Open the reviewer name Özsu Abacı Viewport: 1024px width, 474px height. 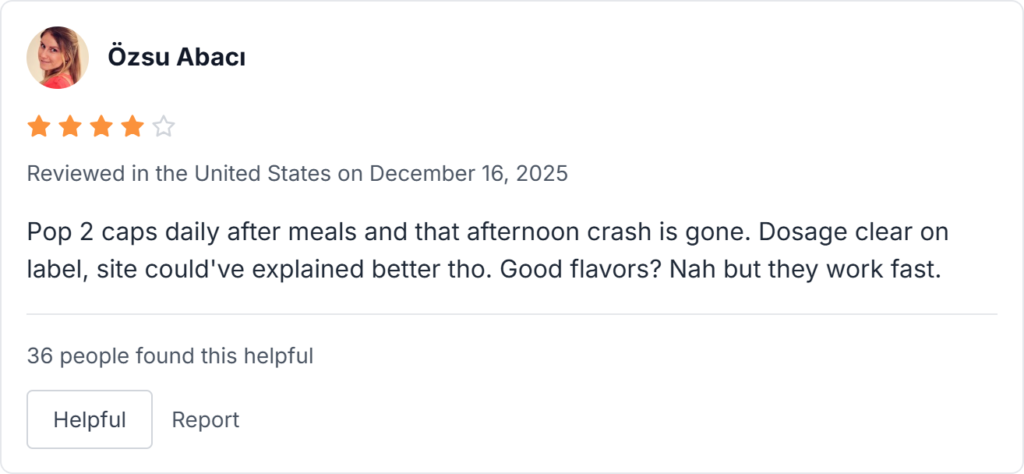177,58
